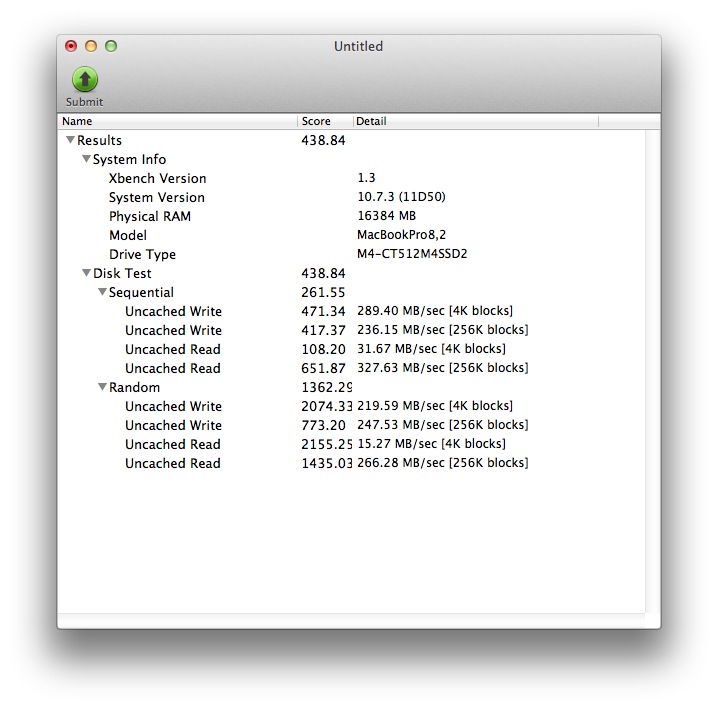Click the Xbench version value 1.3

click(366, 178)
